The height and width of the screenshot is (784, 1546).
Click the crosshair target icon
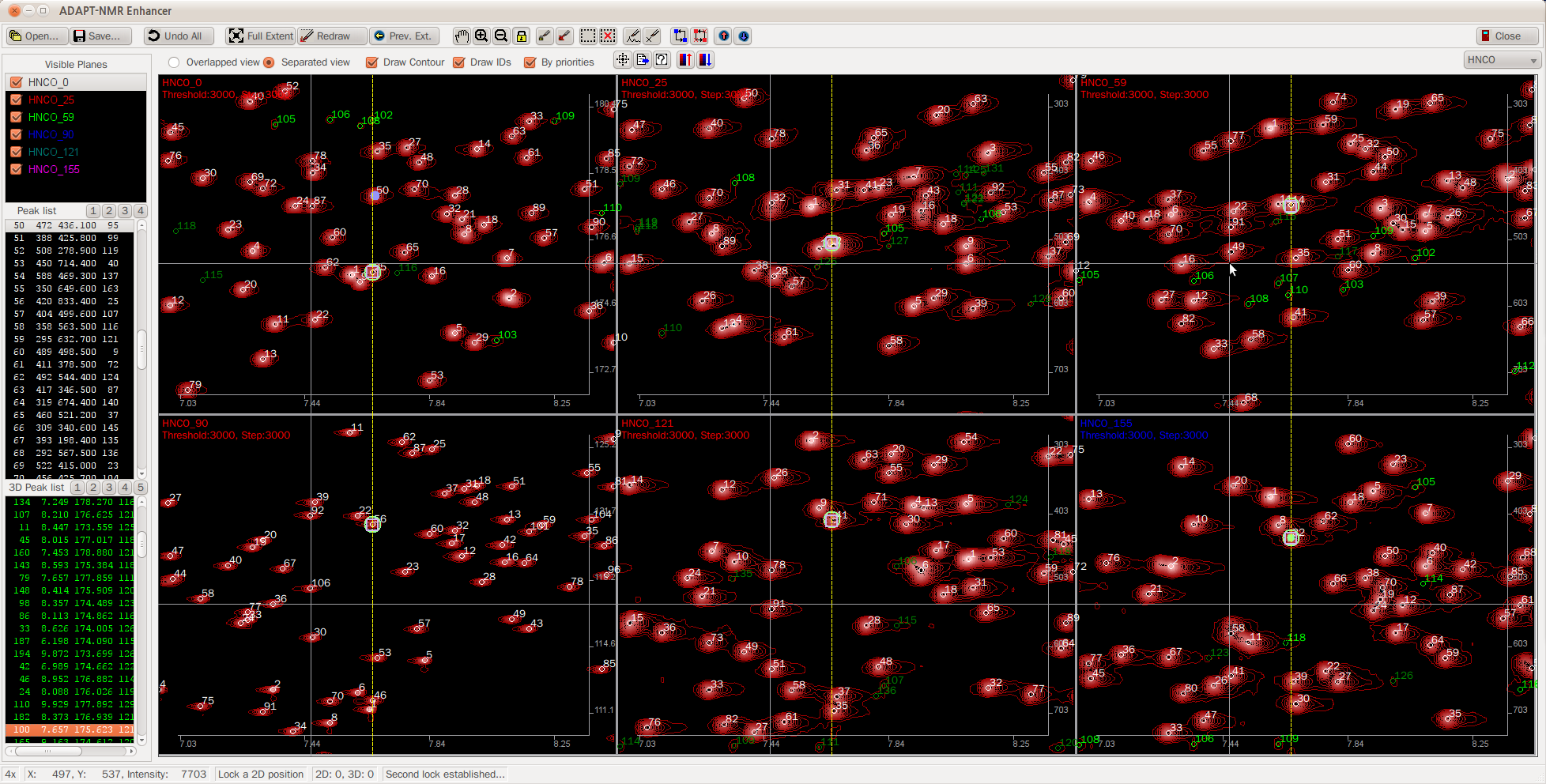click(x=623, y=60)
